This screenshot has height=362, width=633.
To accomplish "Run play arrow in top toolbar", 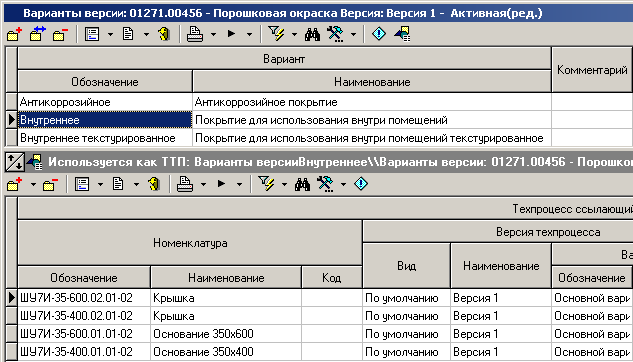I will click(x=231, y=34).
